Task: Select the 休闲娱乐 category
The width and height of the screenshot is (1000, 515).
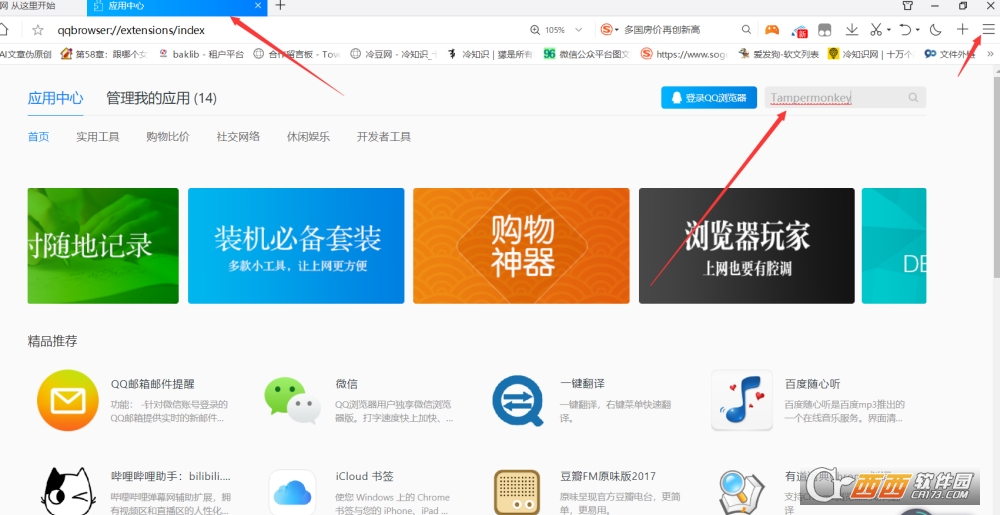Action: [308, 136]
